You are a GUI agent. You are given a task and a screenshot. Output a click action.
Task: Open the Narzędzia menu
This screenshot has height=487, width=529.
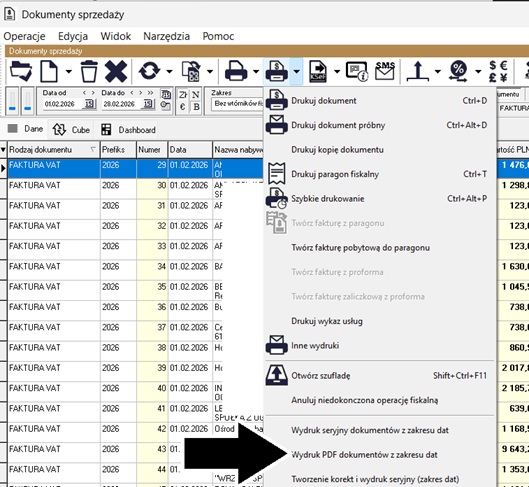tap(166, 36)
